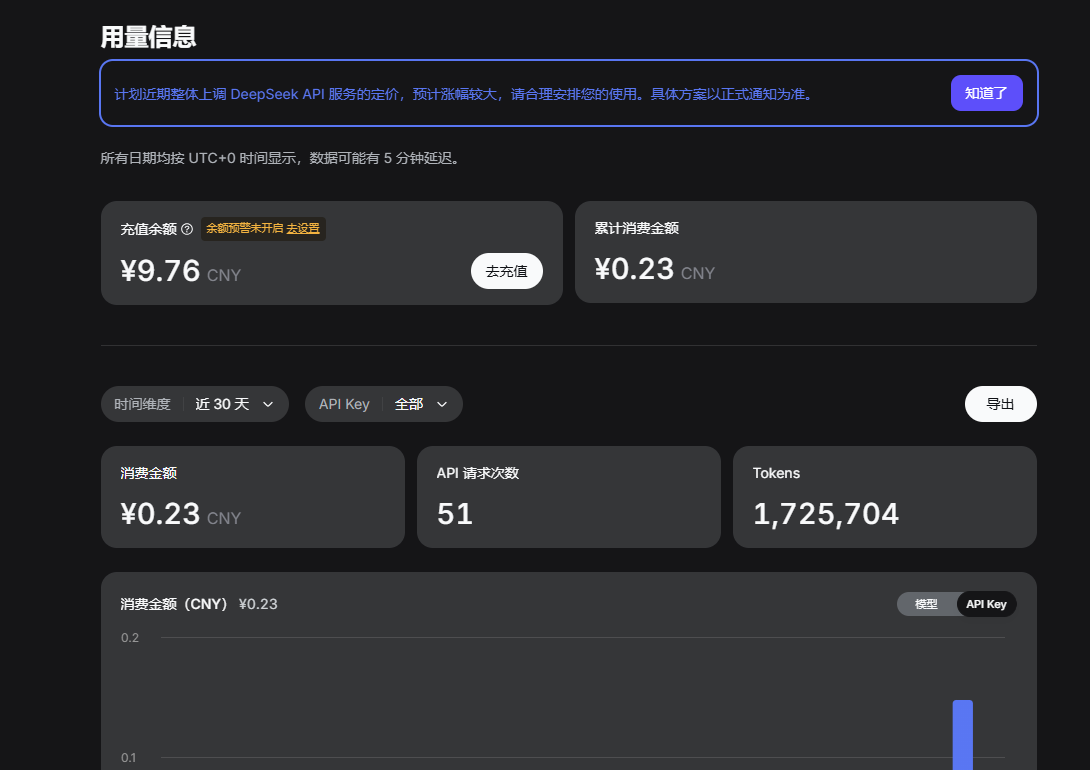1090x770 pixels.
Task: Click the UTC+0 time display note
Action: click(281, 158)
